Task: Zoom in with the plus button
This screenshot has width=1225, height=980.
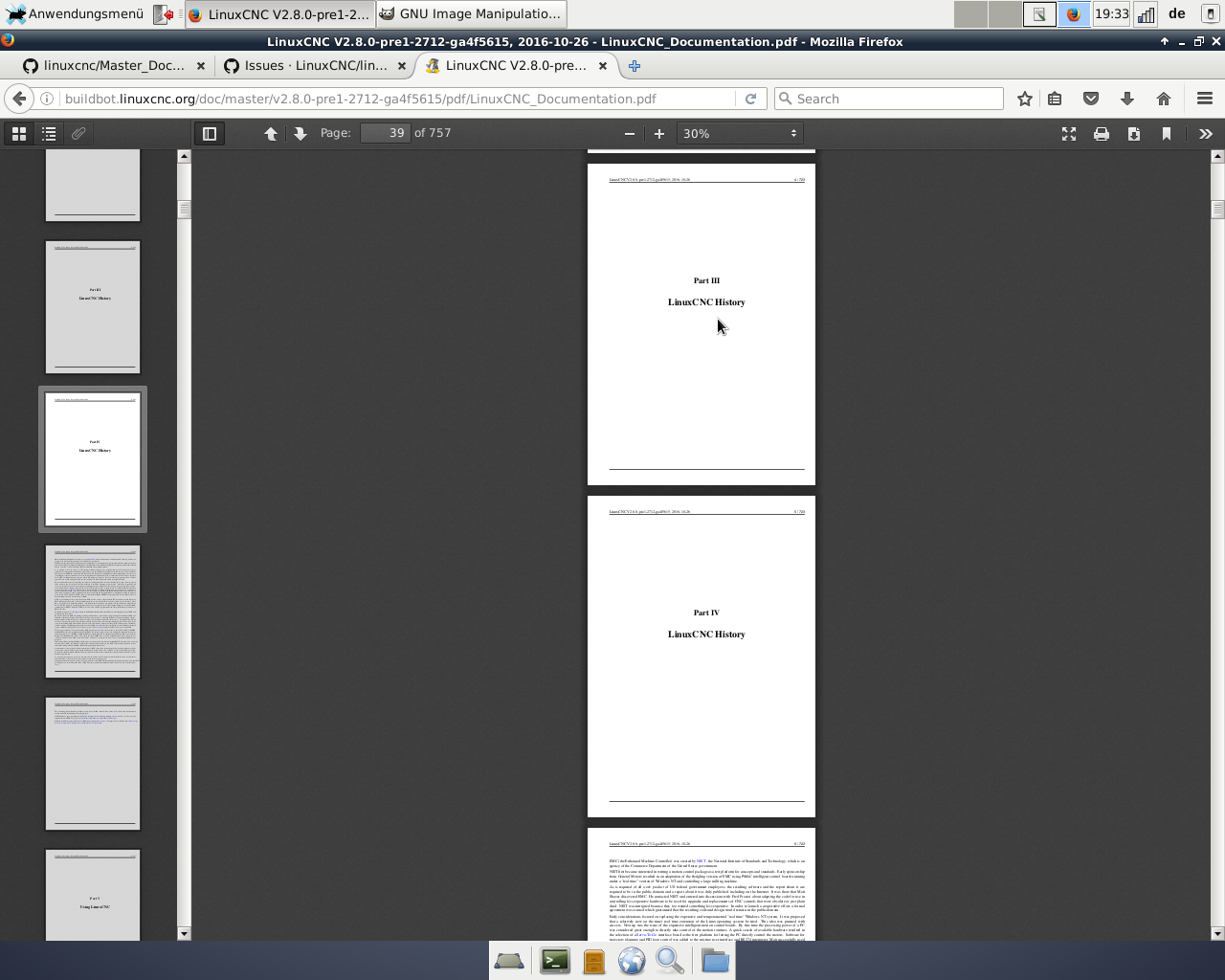Action: point(658,134)
